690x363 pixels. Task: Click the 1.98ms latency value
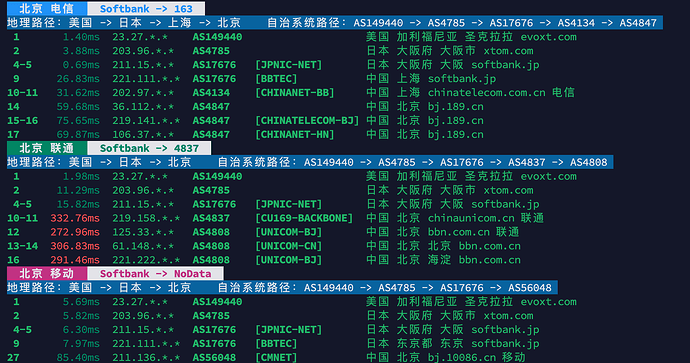click(81, 176)
